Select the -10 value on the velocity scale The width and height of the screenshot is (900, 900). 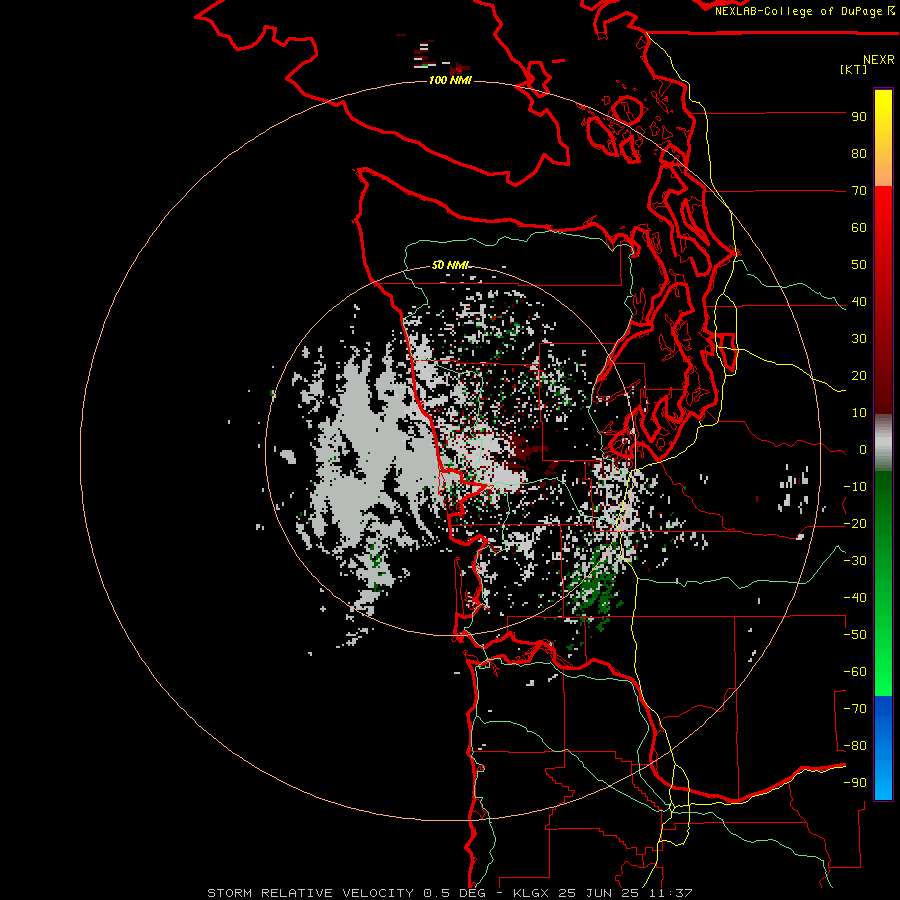[855, 487]
